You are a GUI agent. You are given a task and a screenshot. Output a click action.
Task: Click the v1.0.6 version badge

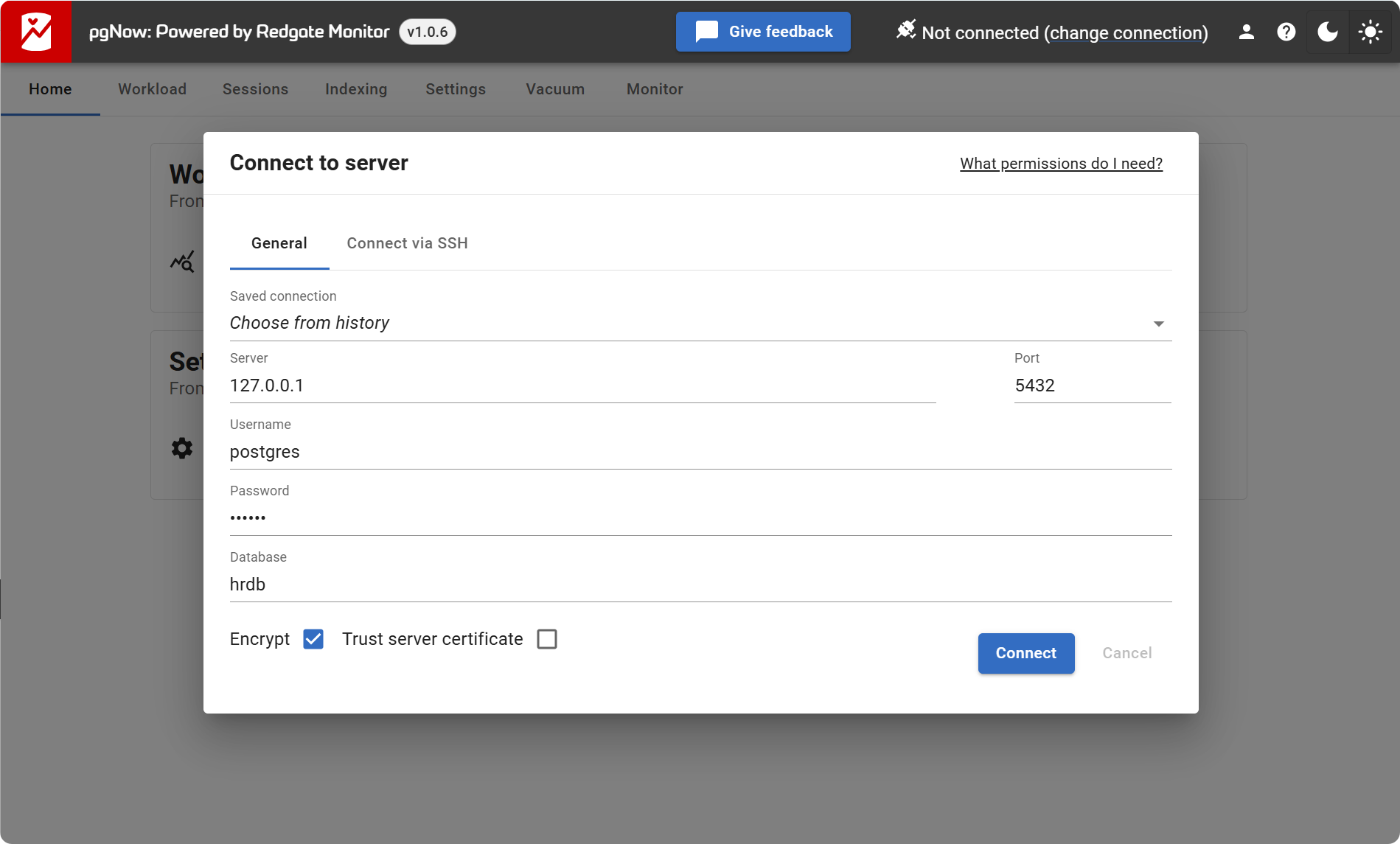[x=428, y=32]
